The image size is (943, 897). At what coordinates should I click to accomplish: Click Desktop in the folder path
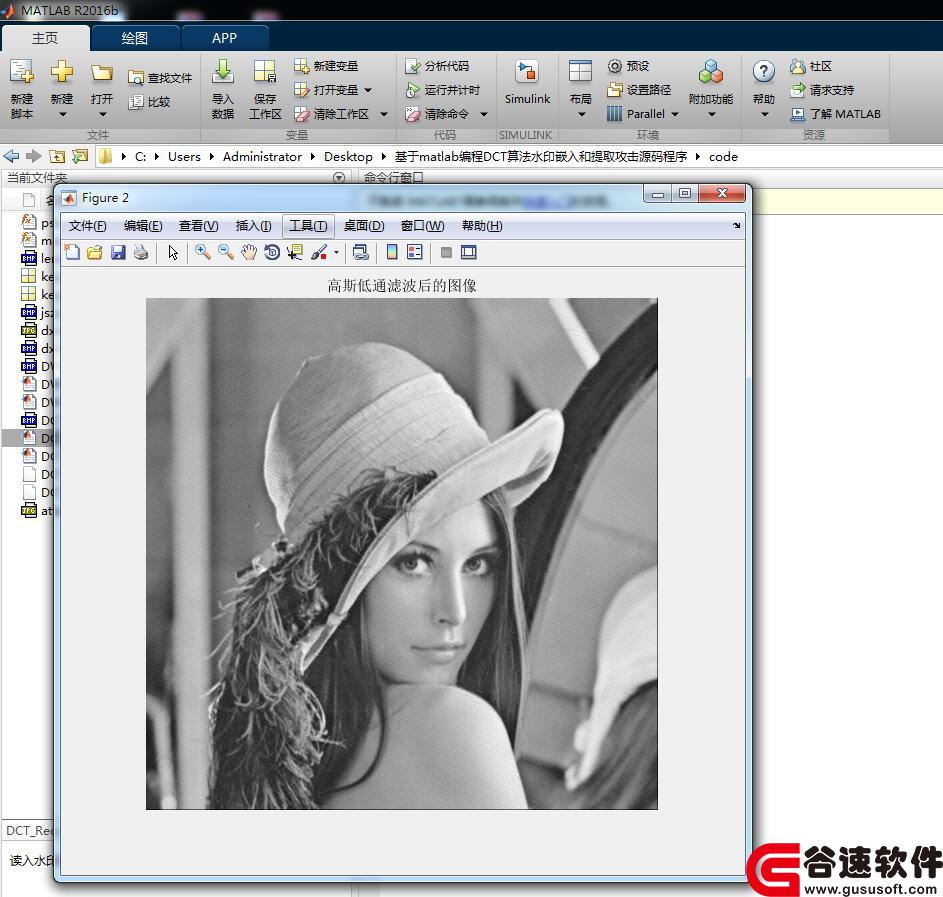coord(348,156)
